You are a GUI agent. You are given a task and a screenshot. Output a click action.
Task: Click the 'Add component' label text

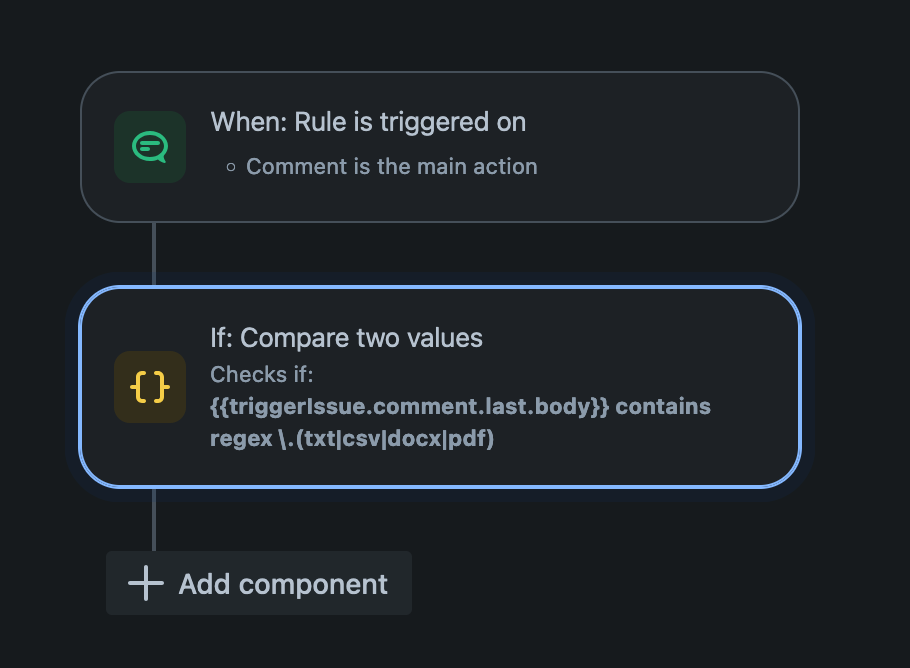[283, 584]
